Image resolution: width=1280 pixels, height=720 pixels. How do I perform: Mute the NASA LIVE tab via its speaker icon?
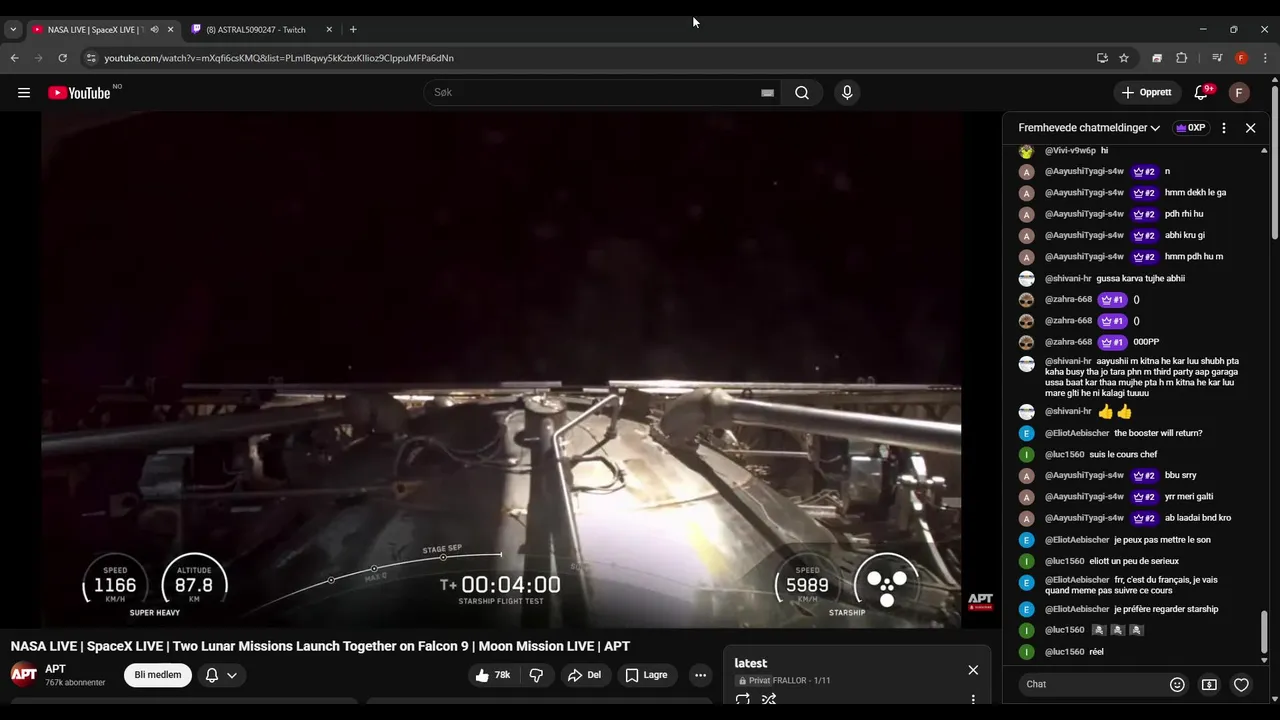click(x=154, y=30)
